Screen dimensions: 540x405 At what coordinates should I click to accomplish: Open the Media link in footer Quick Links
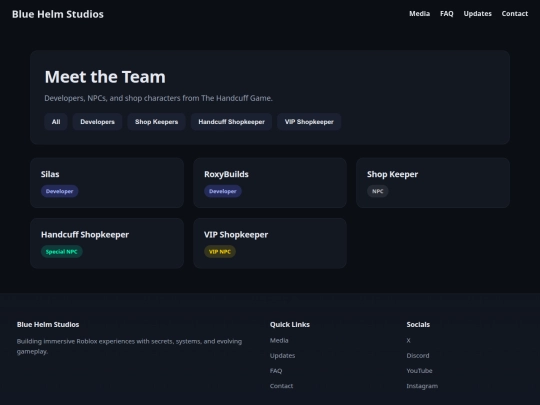click(x=279, y=340)
